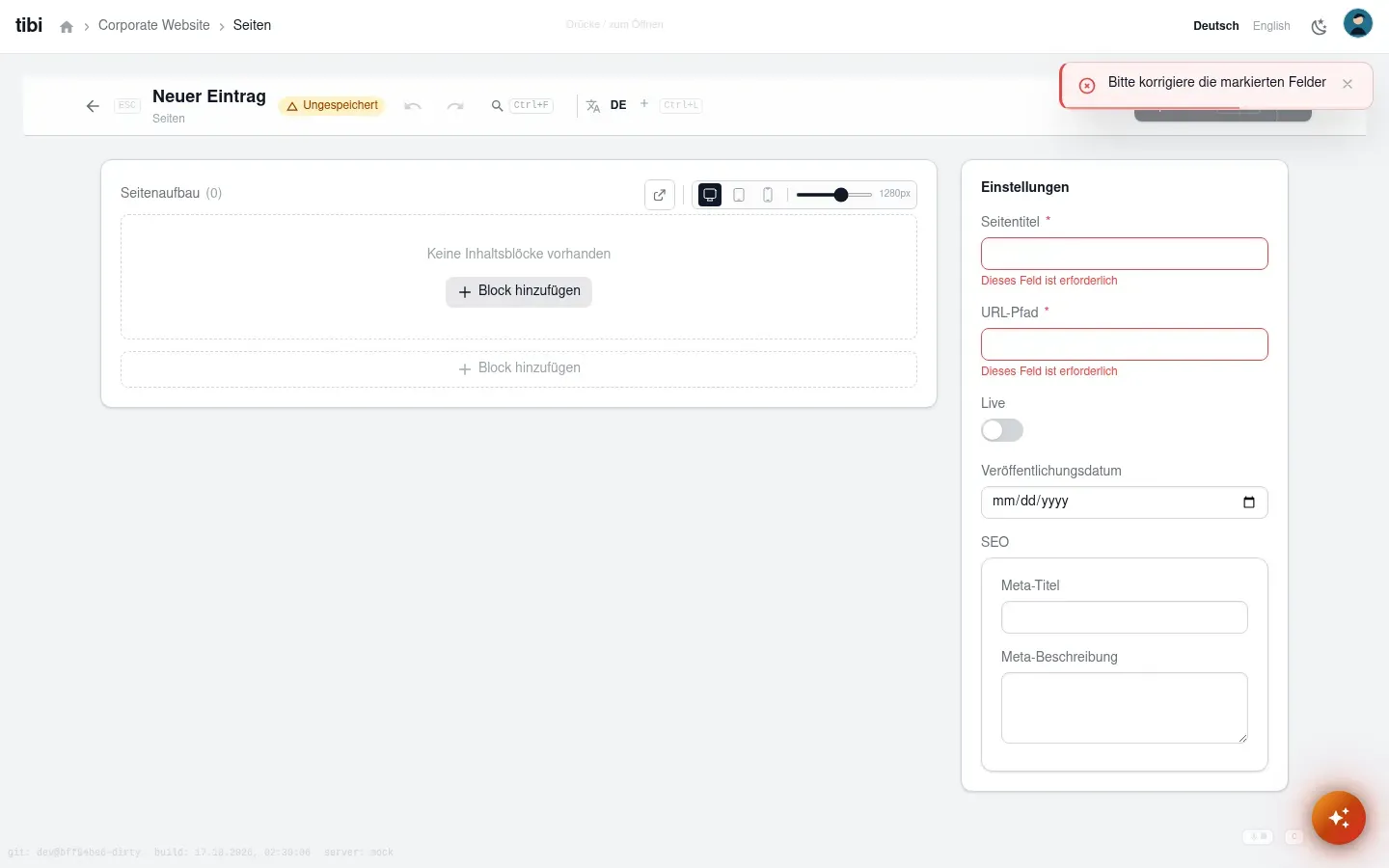Open search with the magnifier icon
The image size is (1389, 868).
tap(498, 106)
